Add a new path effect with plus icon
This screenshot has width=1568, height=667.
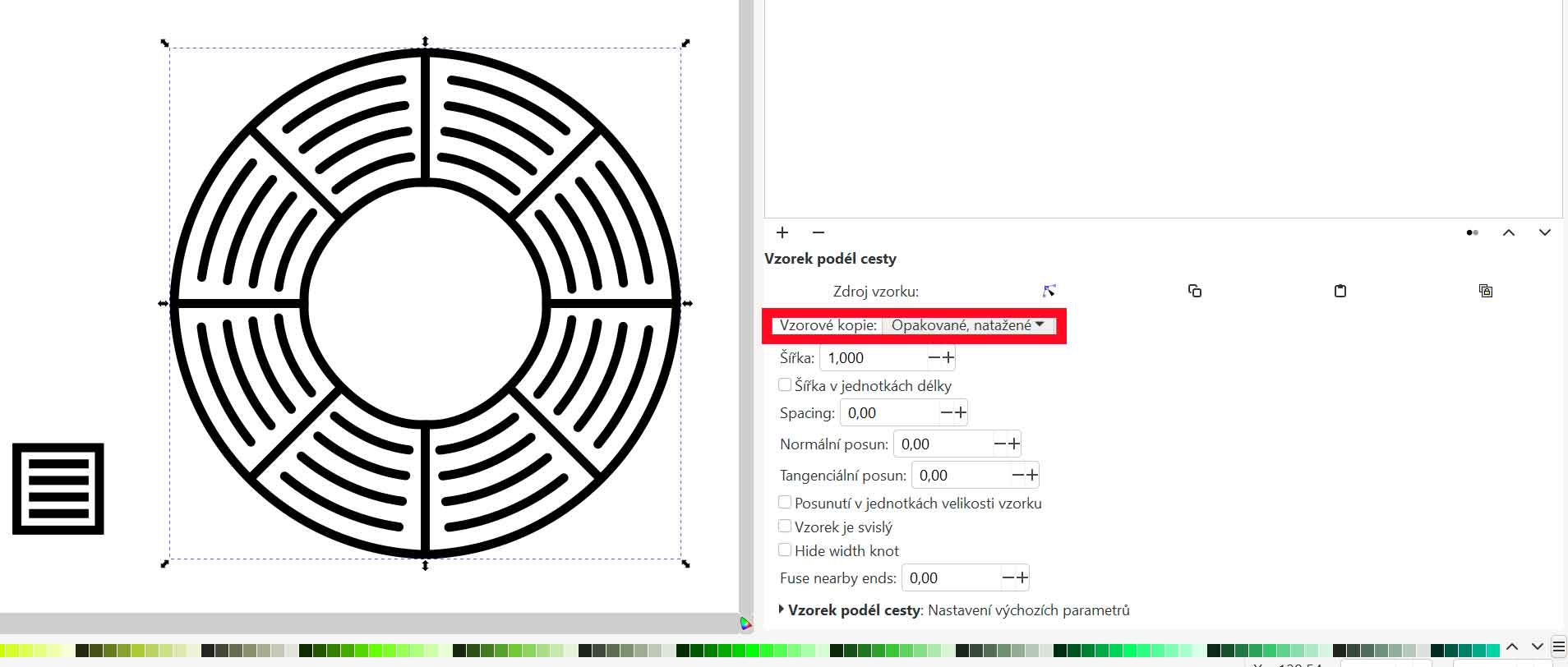pos(782,232)
